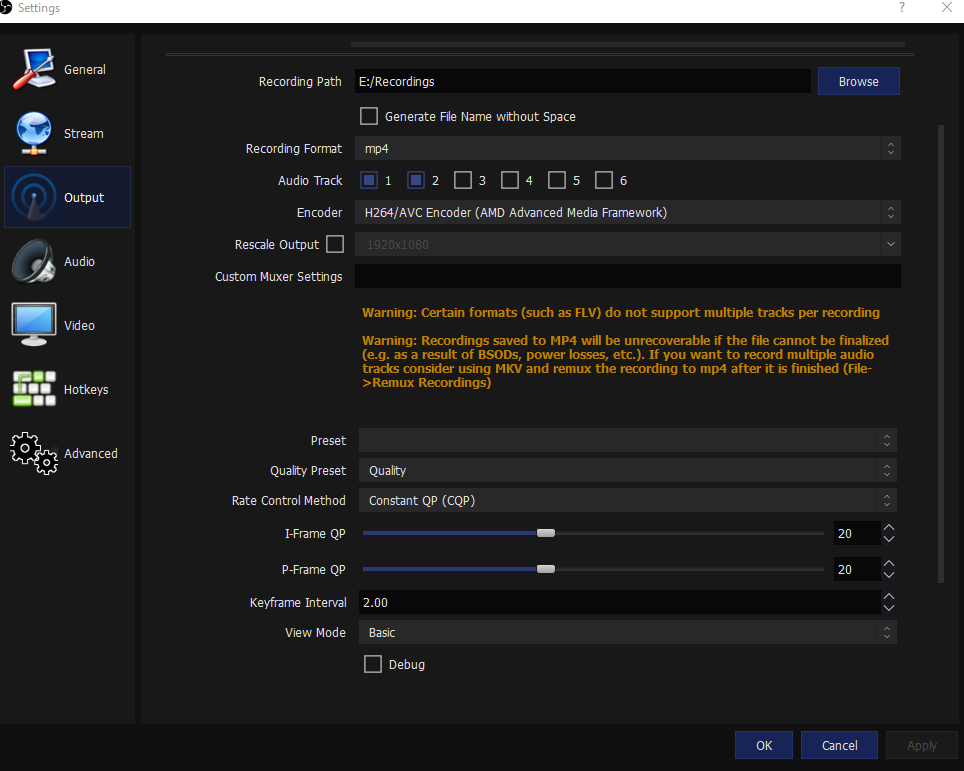Open the empty Preset dropdown
The width and height of the screenshot is (964, 771).
(x=628, y=440)
